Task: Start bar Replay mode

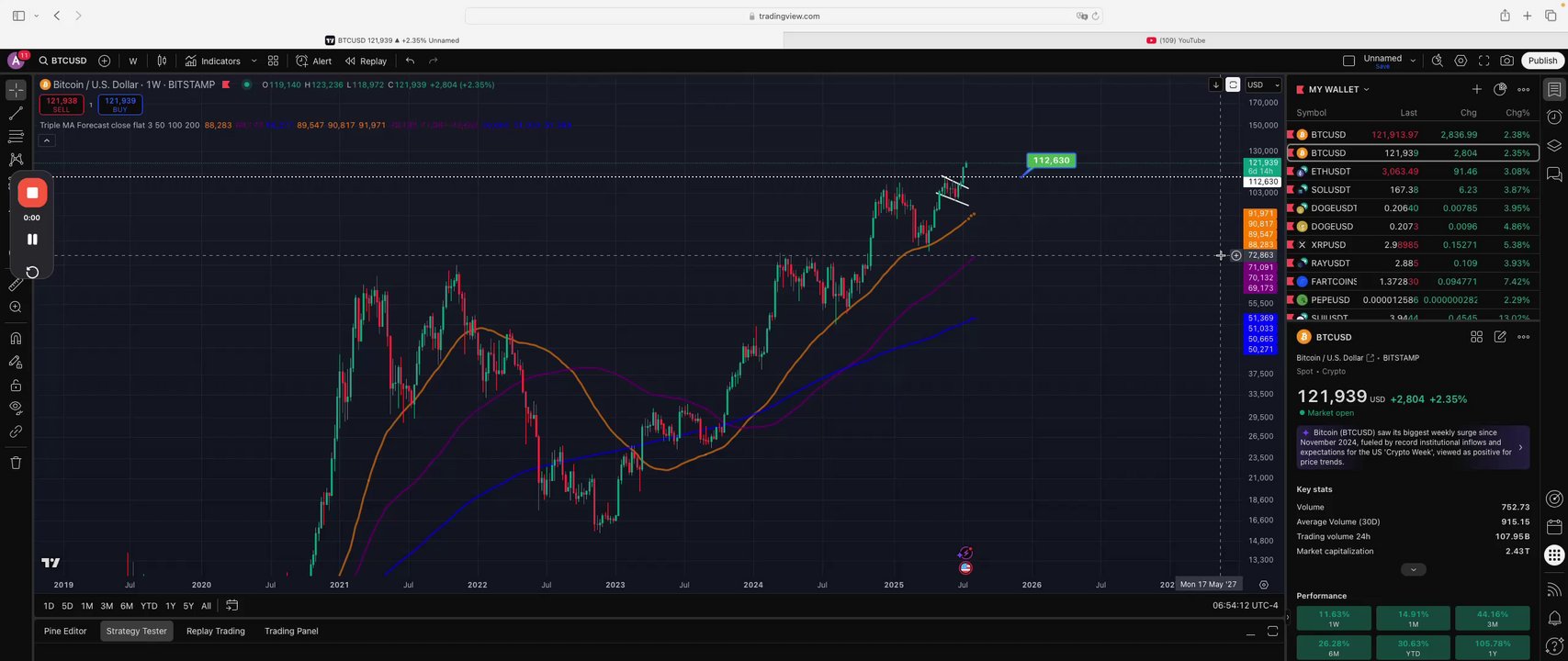Action: [366, 61]
